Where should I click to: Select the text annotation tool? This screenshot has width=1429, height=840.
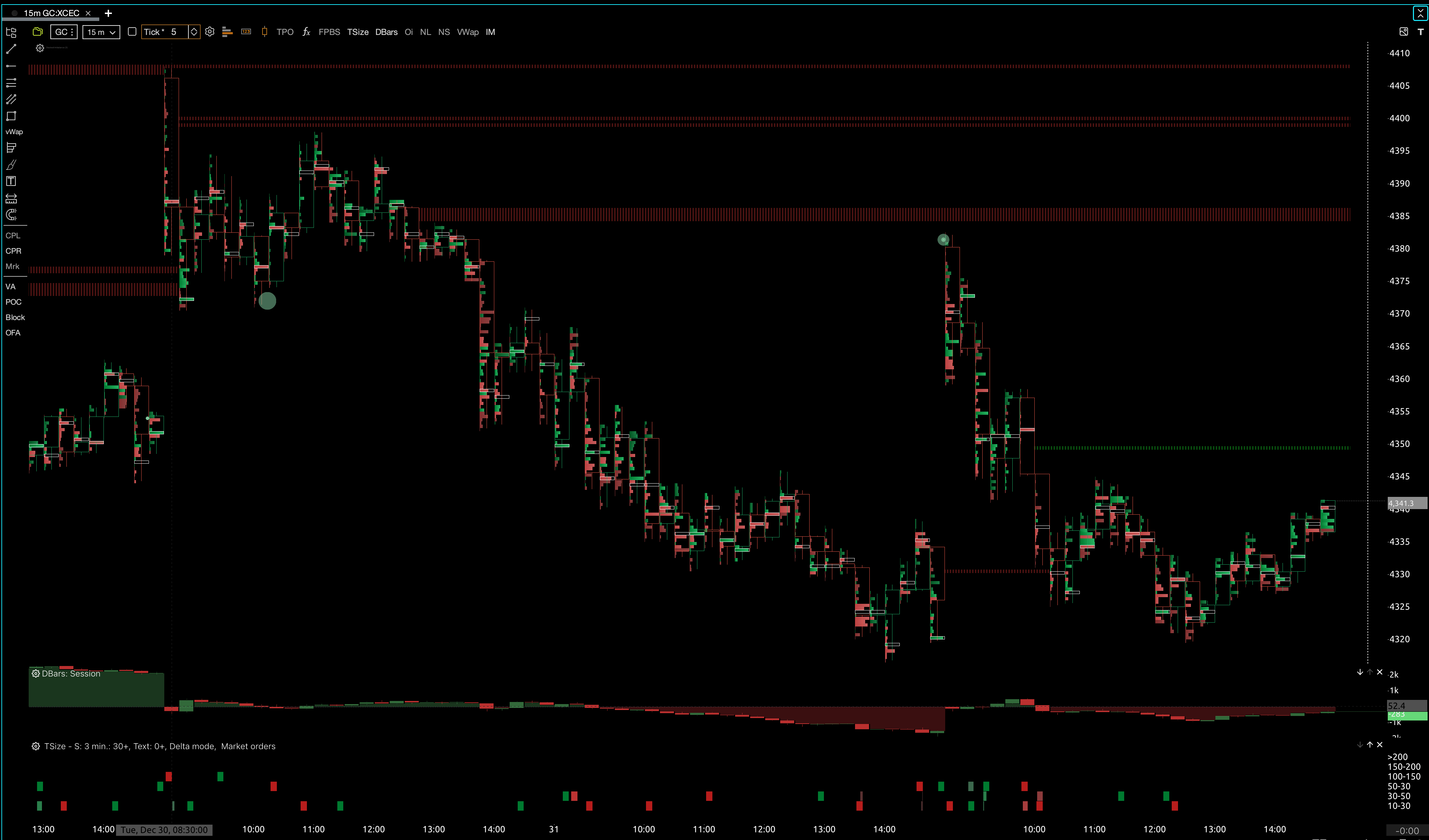tap(11, 181)
